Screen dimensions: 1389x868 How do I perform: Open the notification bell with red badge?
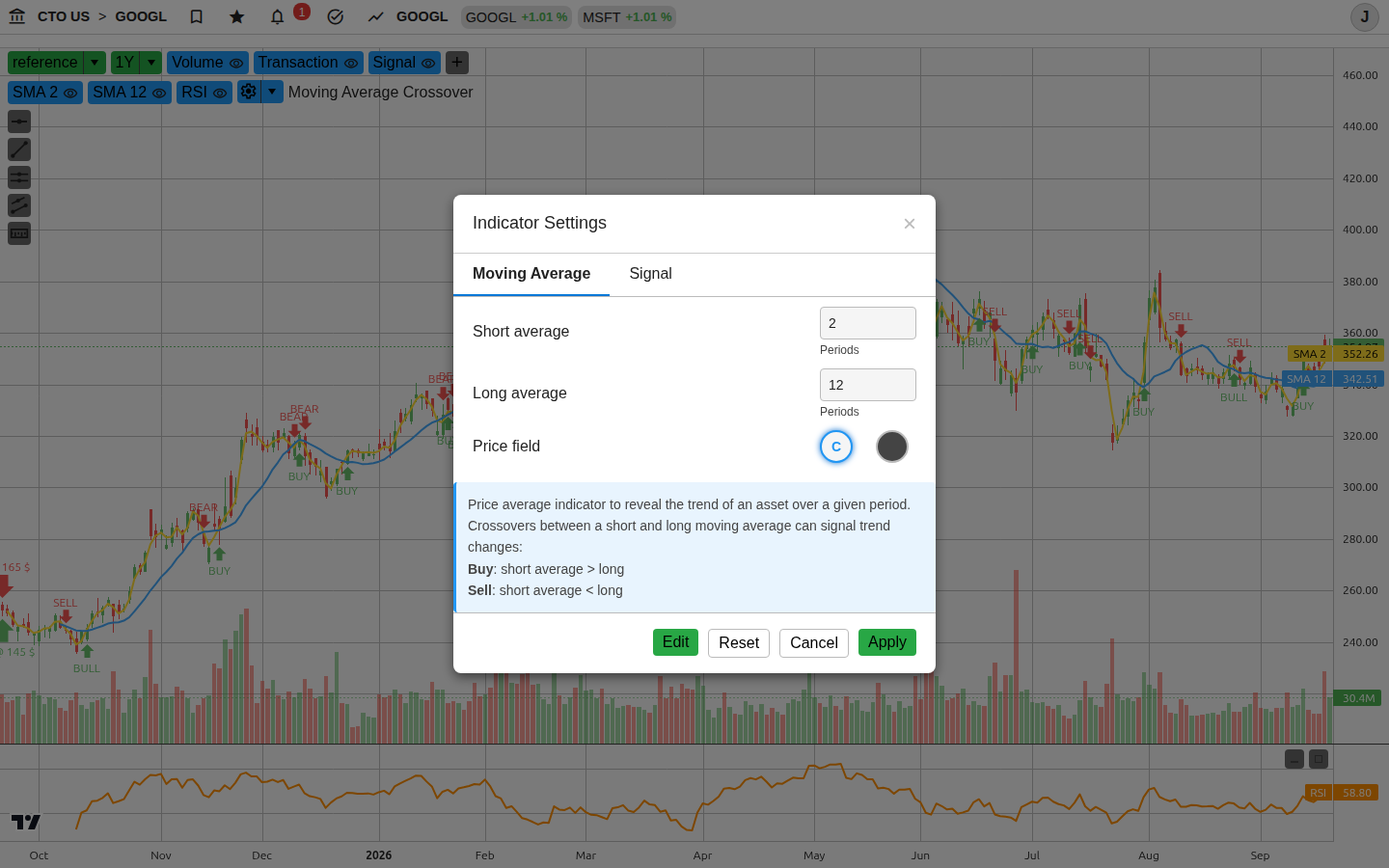(278, 16)
